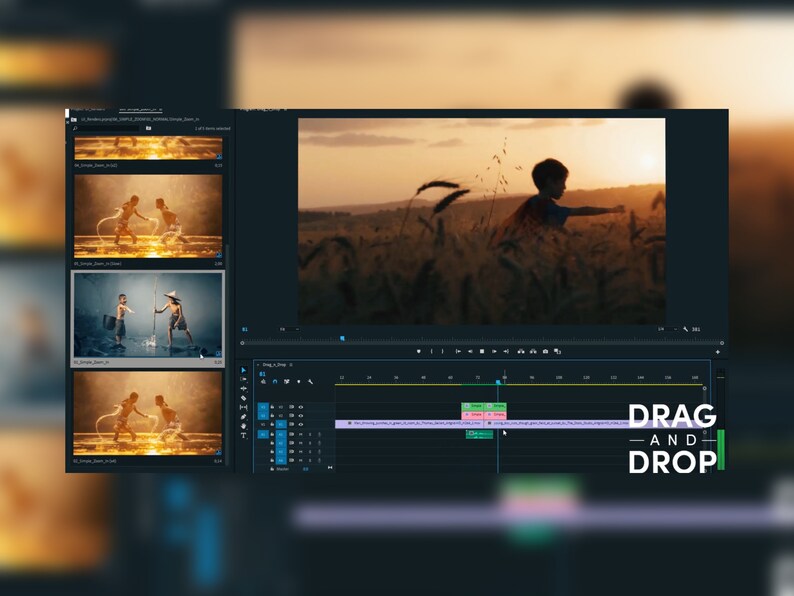Toggle V2 track output eye

click(301, 416)
